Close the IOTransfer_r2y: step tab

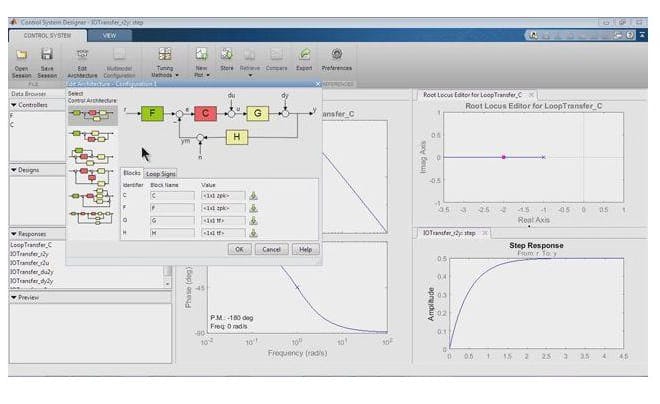coord(485,233)
